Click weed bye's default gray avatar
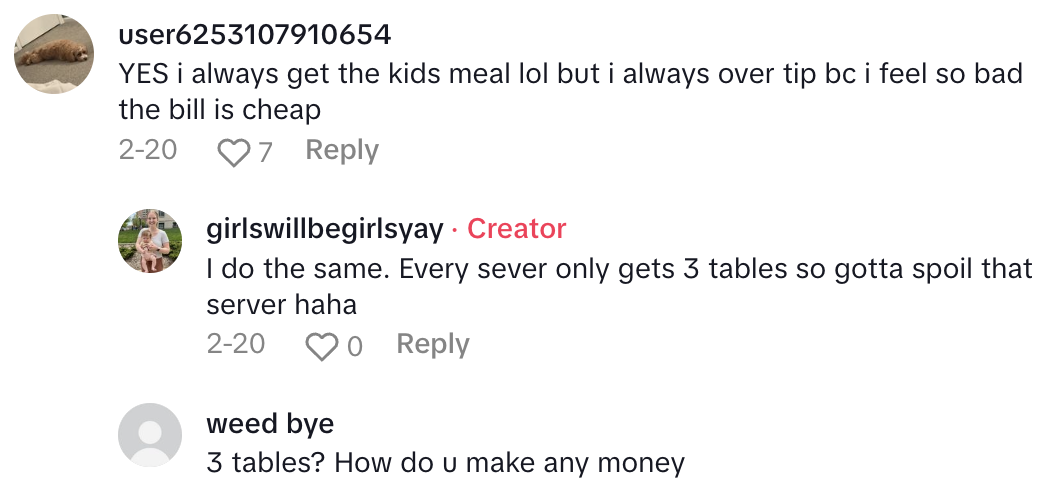Image resolution: width=1064 pixels, height=488 pixels. (150, 434)
